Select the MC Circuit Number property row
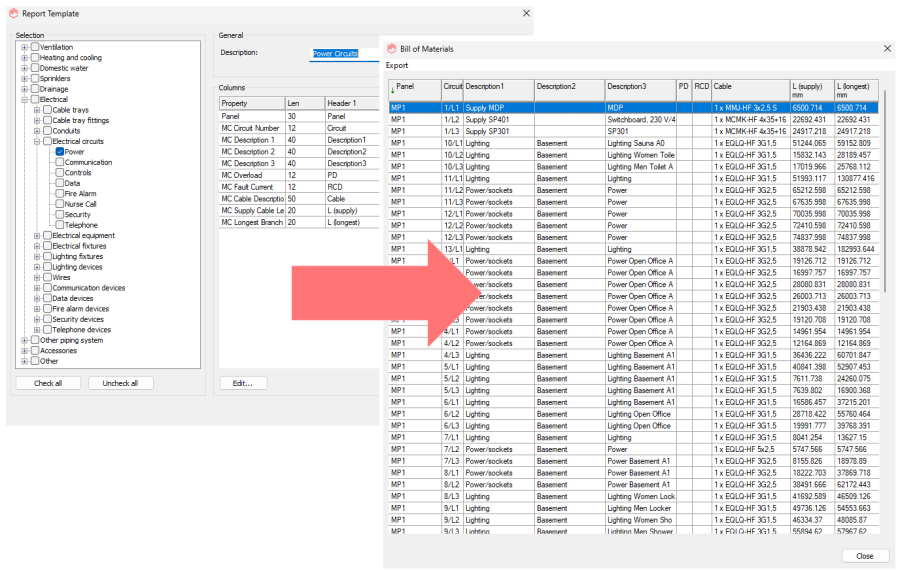The width and height of the screenshot is (900, 573). pyautogui.click(x=299, y=128)
